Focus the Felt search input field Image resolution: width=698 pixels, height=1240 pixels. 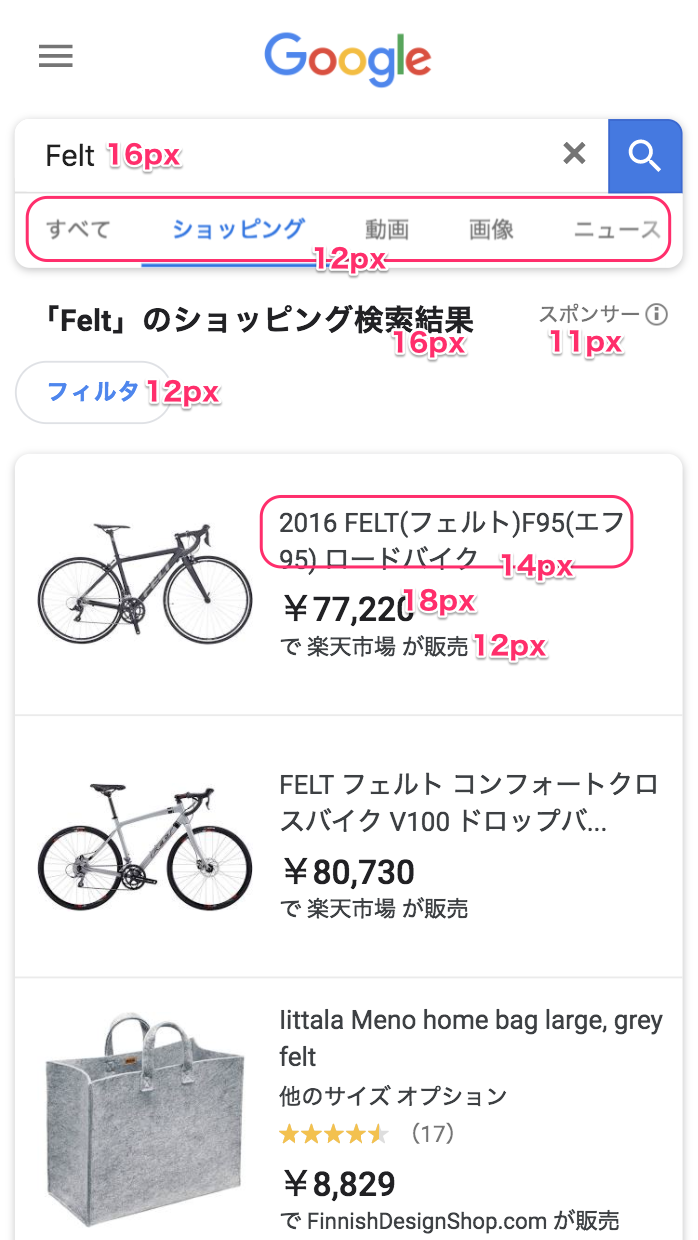(300, 155)
